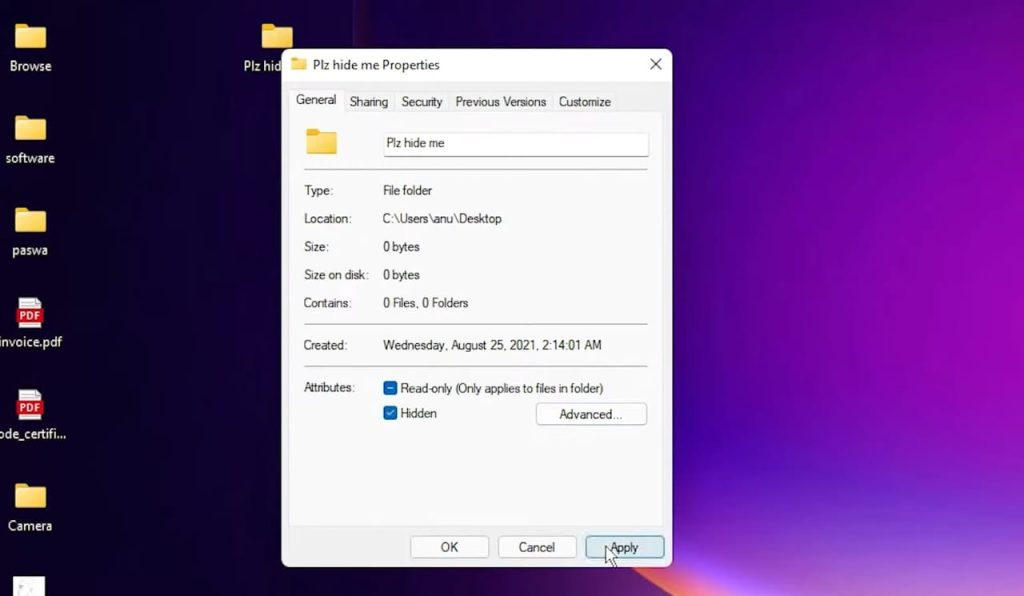Open the Advanced attributes dialog
The height and width of the screenshot is (596, 1024).
coord(591,414)
